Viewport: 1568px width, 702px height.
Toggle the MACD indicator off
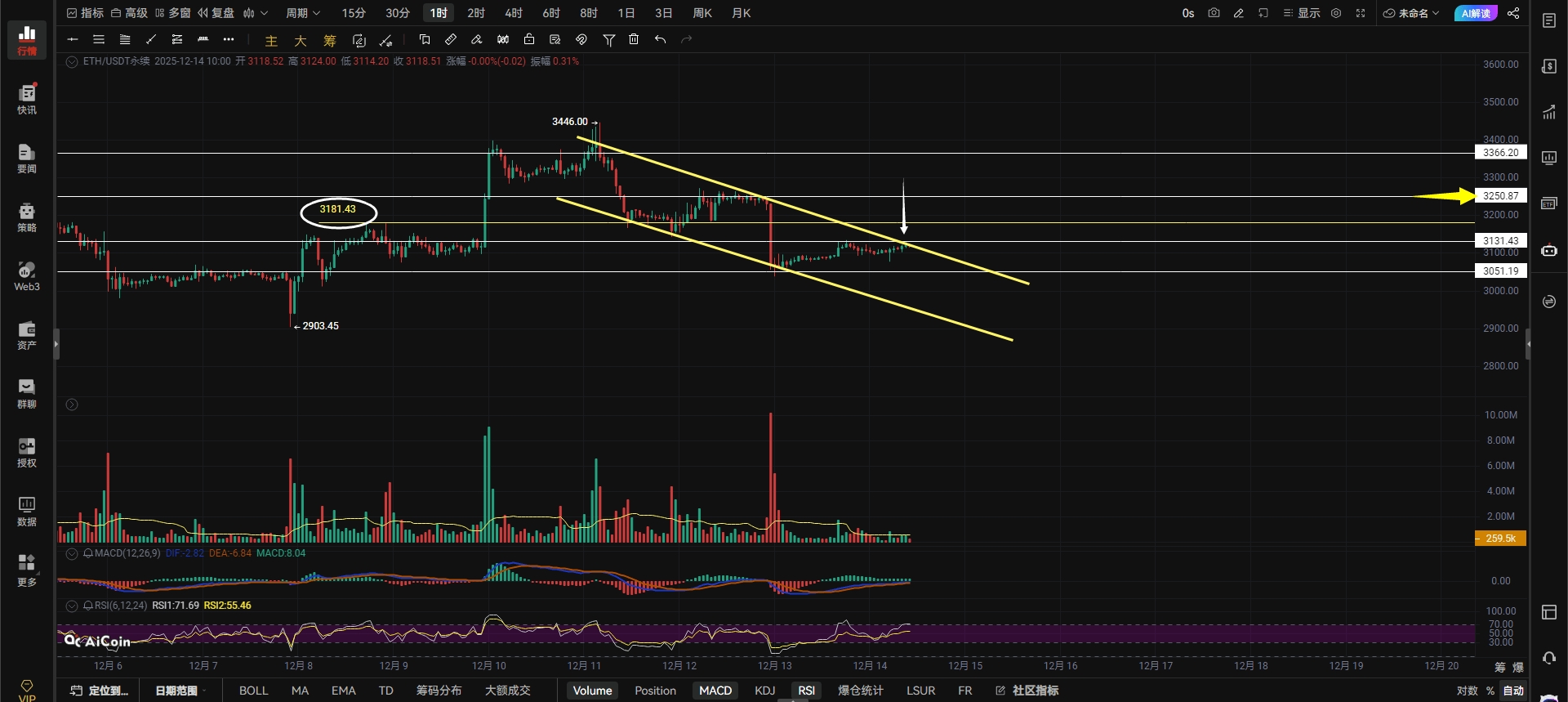click(715, 691)
